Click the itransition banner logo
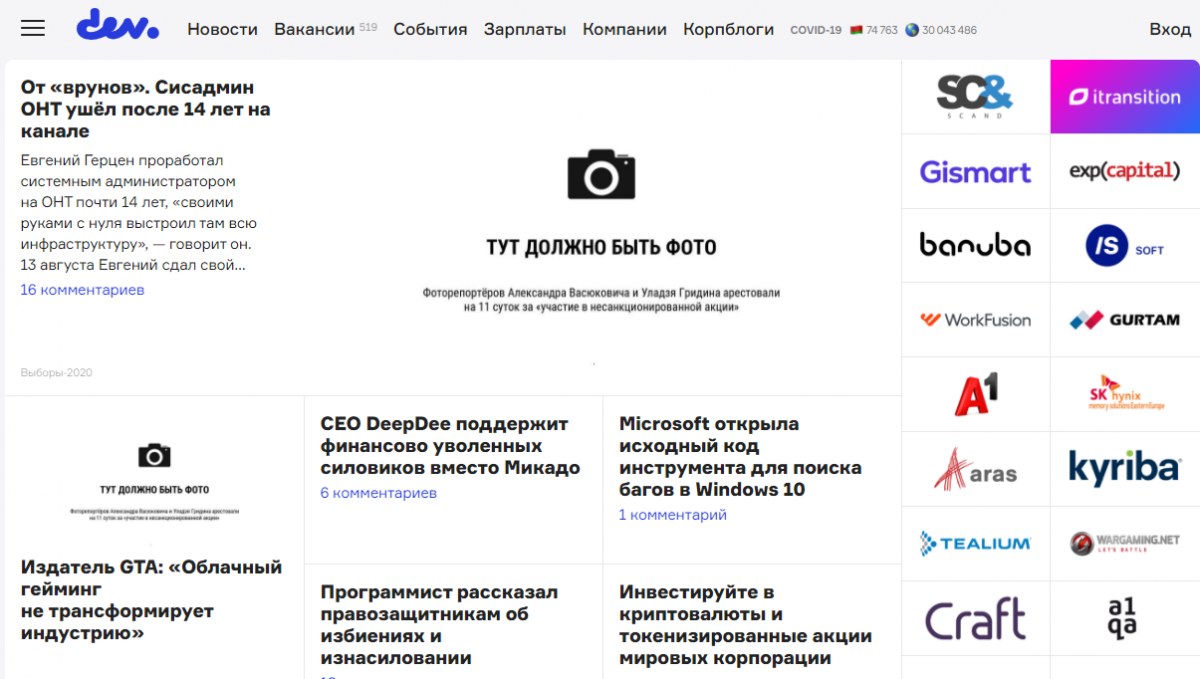 [x=1125, y=97]
